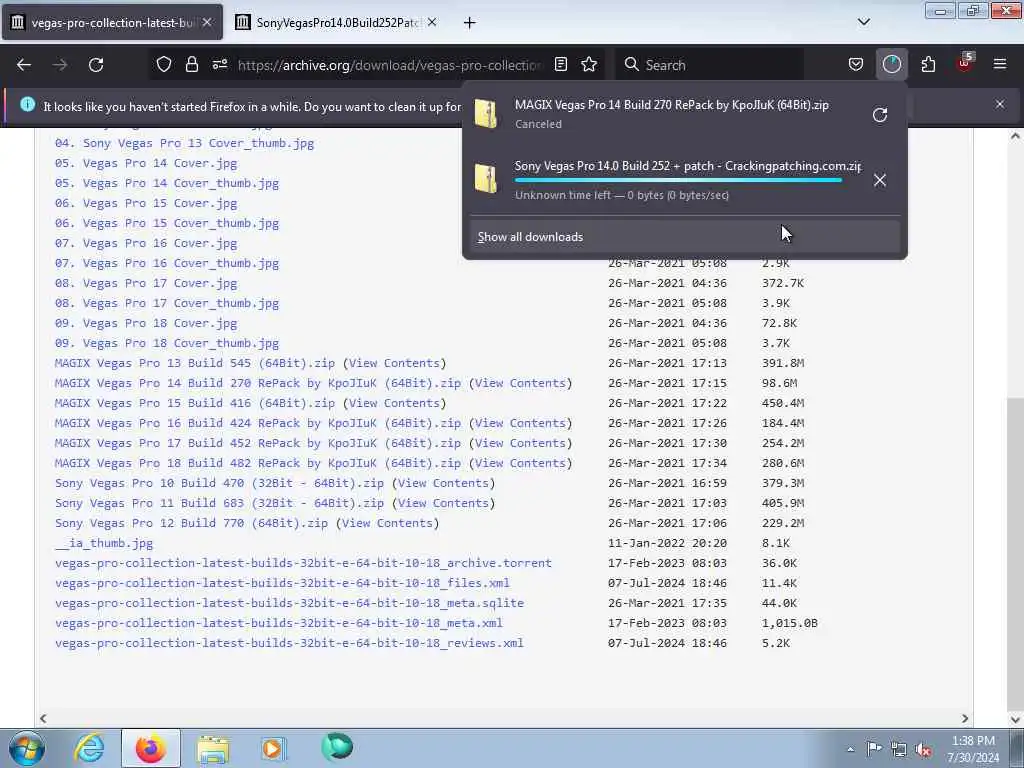The width and height of the screenshot is (1024, 768).
Task: Open Windows Explorer folder from taskbar
Action: [213, 748]
